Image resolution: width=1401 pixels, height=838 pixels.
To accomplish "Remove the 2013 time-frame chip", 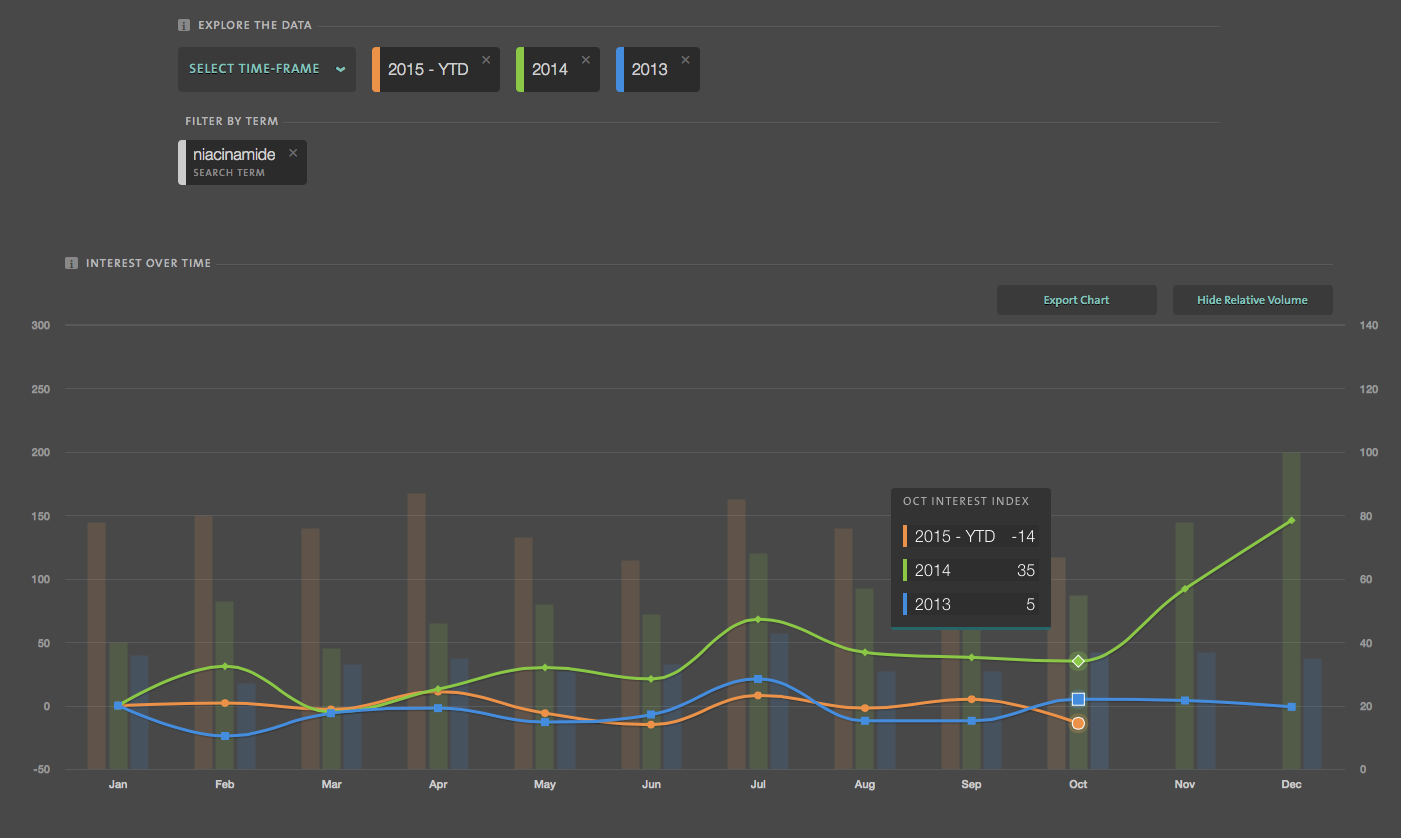I will pyautogui.click(x=685, y=60).
